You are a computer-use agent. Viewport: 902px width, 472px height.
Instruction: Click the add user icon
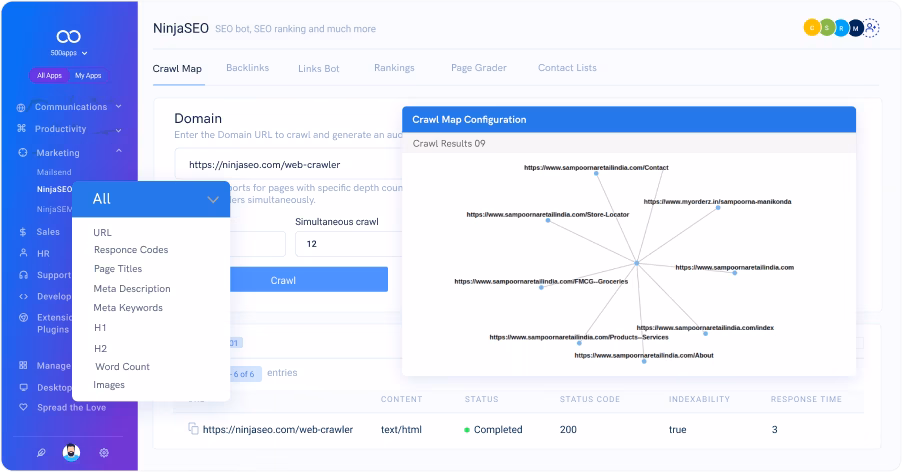tap(872, 28)
